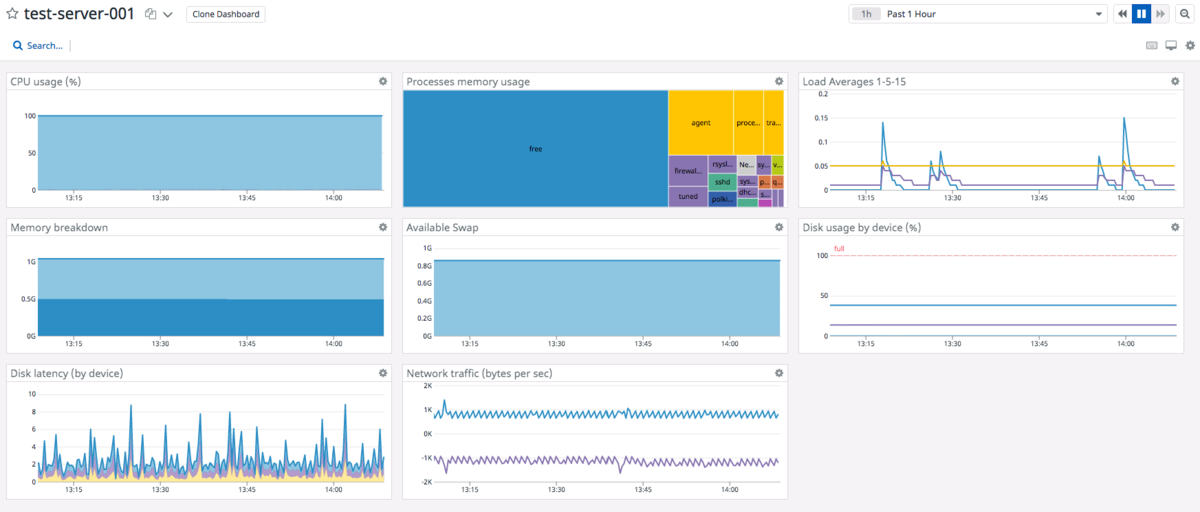1200x512 pixels.
Task: Open gear menu of Network traffic widget
Action: click(779, 373)
